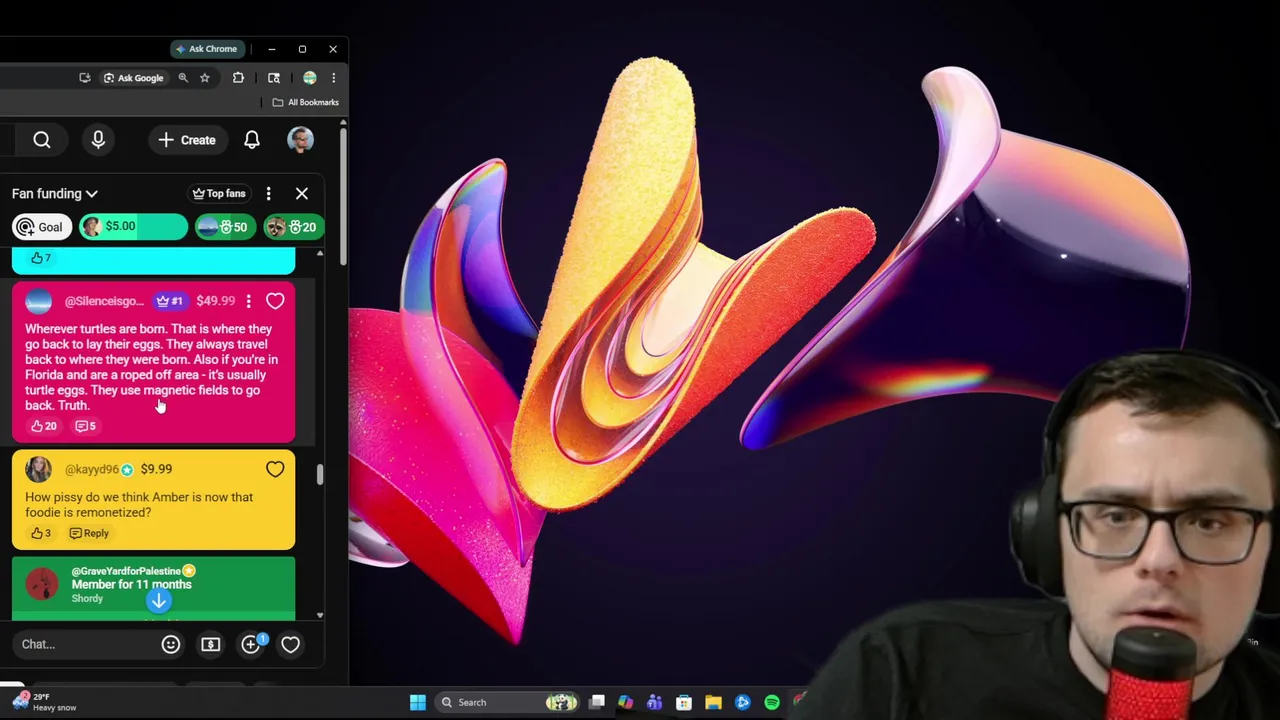Open the weather widget showing Heavy snow
This screenshot has height=720, width=1280.
45,702
